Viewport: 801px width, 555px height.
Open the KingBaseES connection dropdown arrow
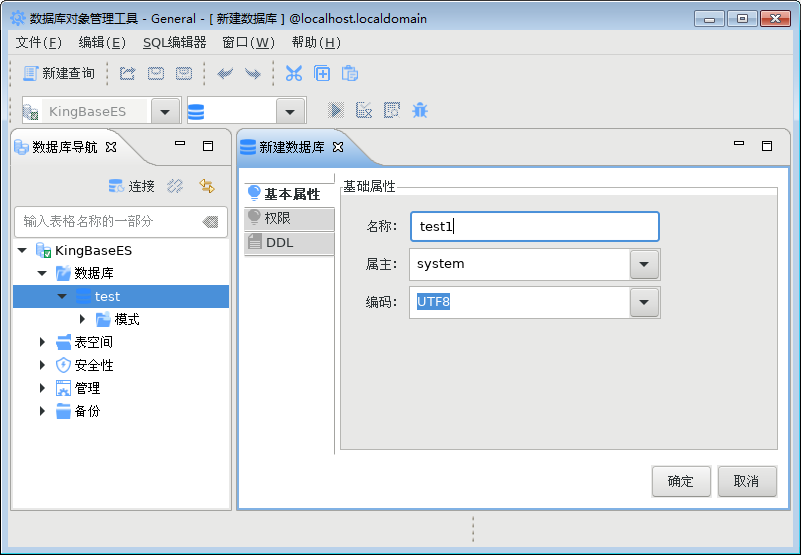coord(165,111)
